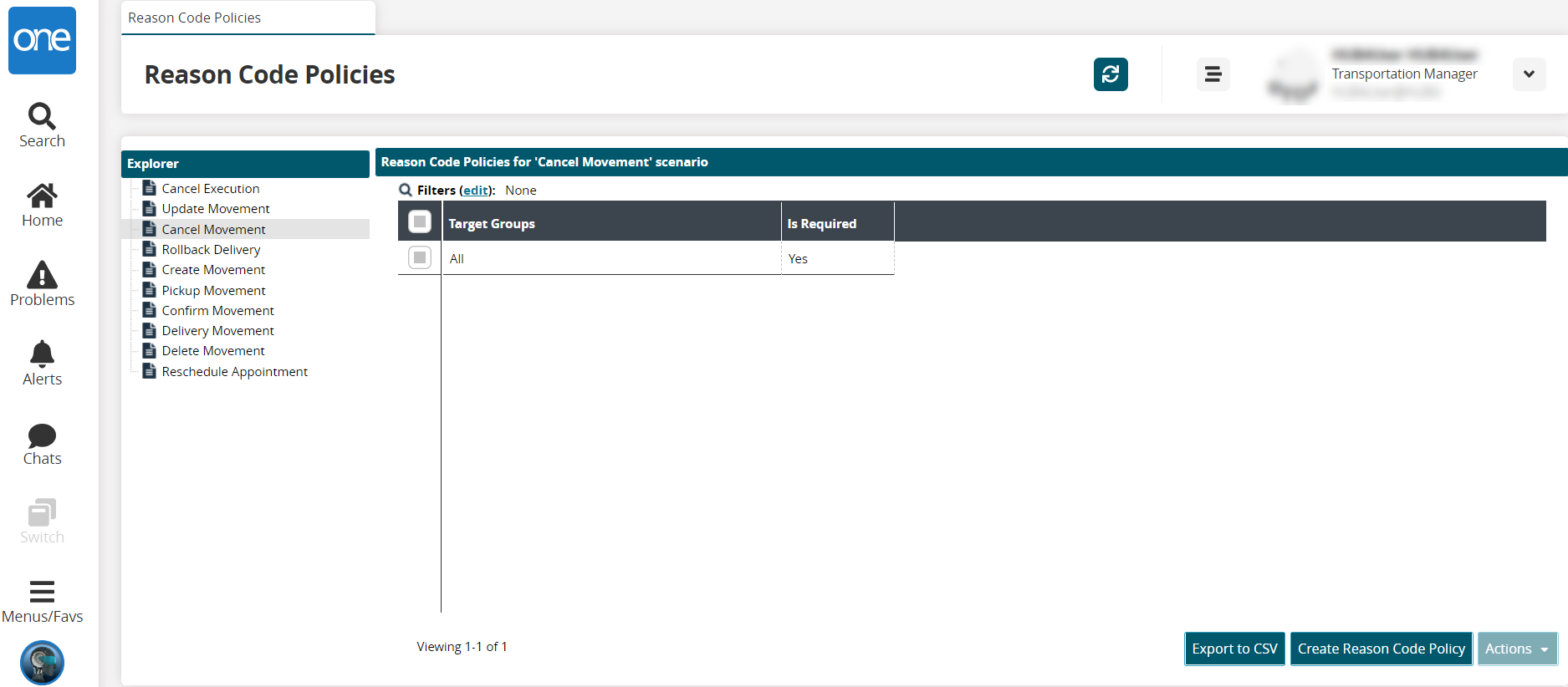
Task: Sort by Is Required column header
Action: [x=838, y=223]
